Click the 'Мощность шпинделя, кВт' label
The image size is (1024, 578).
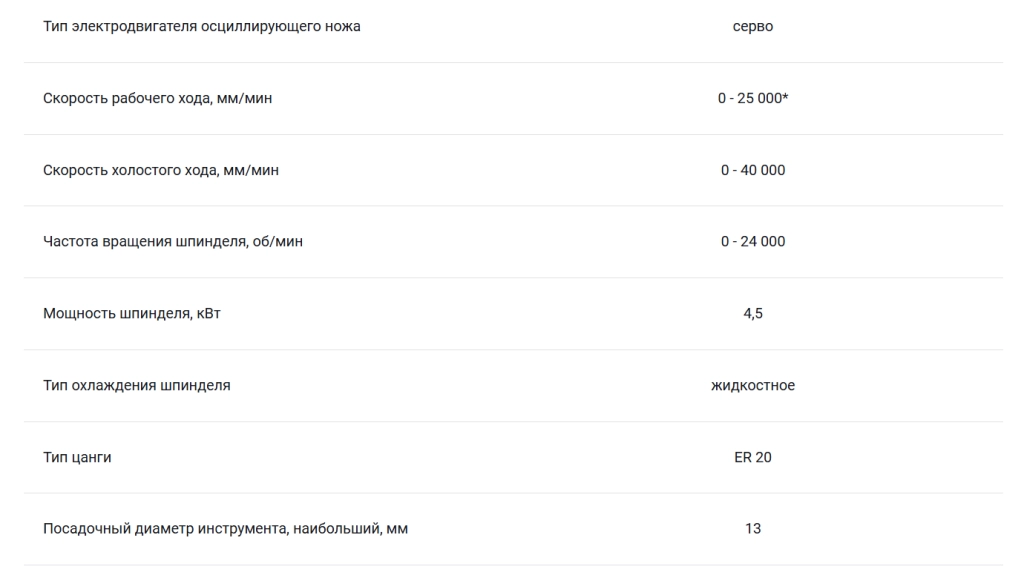132,313
